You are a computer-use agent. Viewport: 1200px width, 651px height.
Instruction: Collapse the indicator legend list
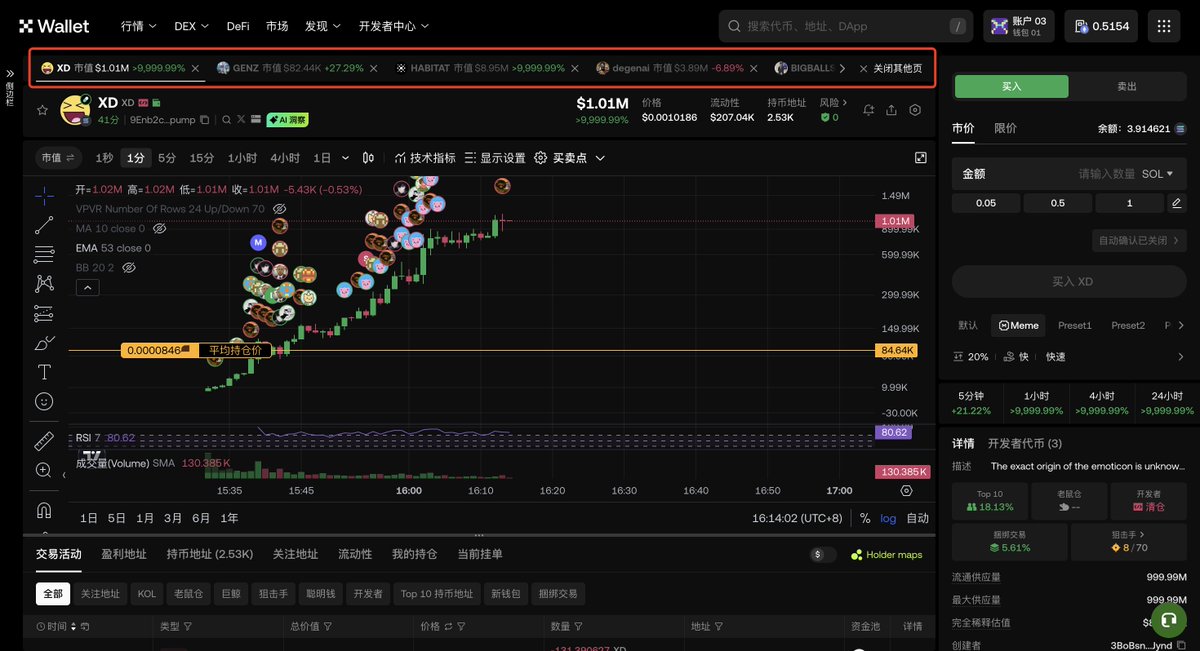[x=87, y=288]
